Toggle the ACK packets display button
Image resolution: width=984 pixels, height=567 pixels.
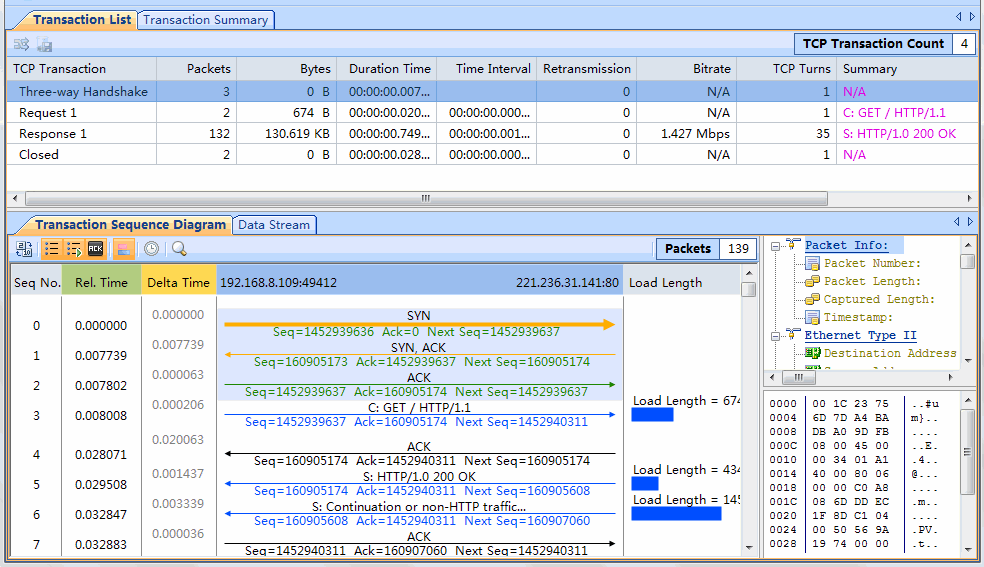click(95, 249)
